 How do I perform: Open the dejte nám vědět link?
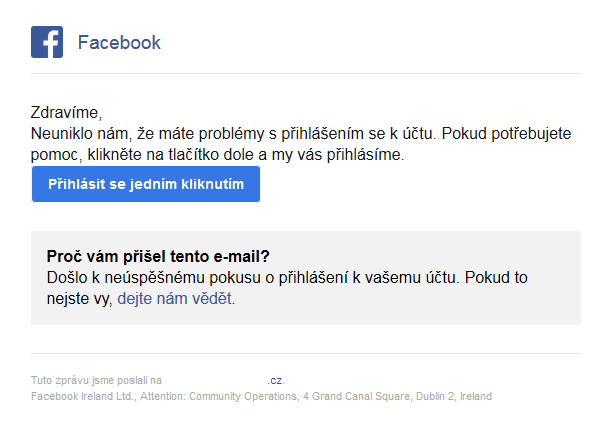pos(175,298)
